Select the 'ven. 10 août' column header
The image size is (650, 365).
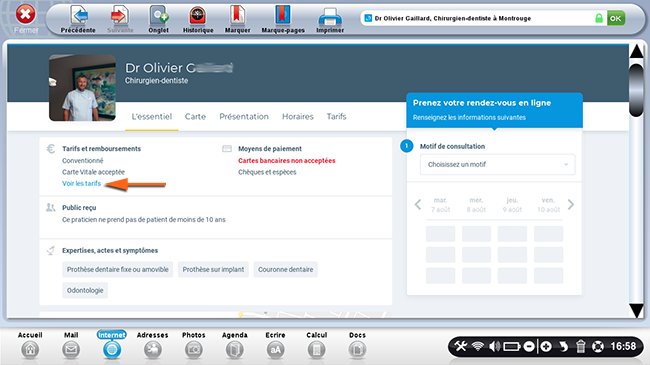pos(548,205)
